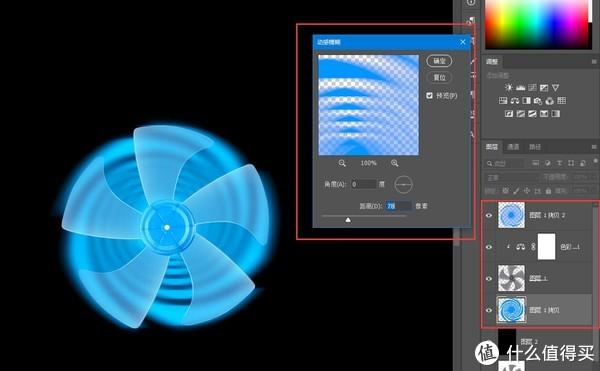This screenshot has width=600, height=371.
Task: Add a Curves adjustment layer
Action: [x=532, y=88]
